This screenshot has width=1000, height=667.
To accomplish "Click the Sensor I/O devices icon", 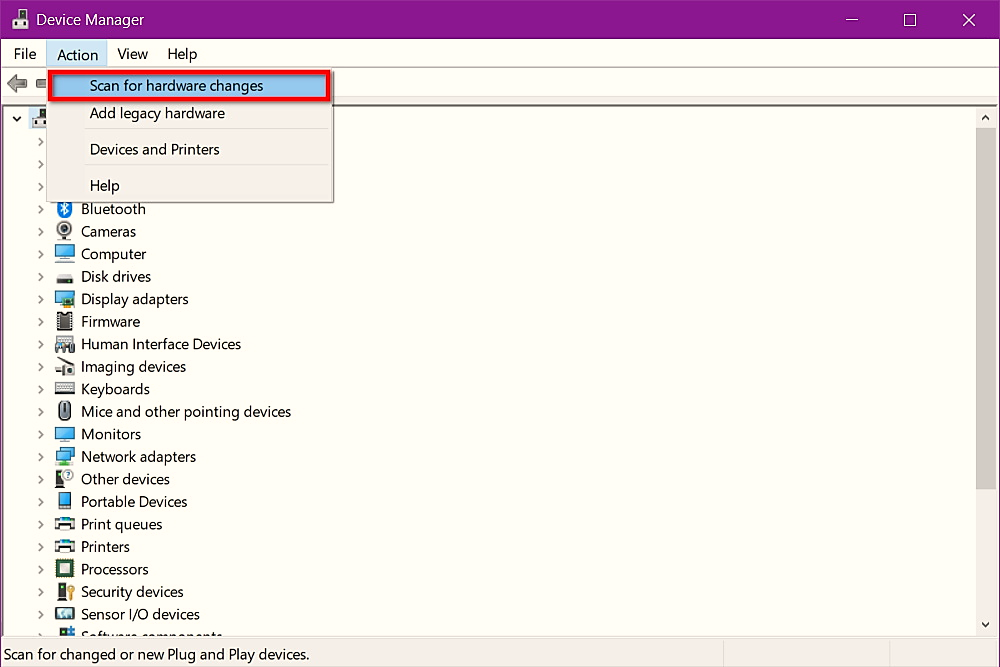I will click(64, 614).
